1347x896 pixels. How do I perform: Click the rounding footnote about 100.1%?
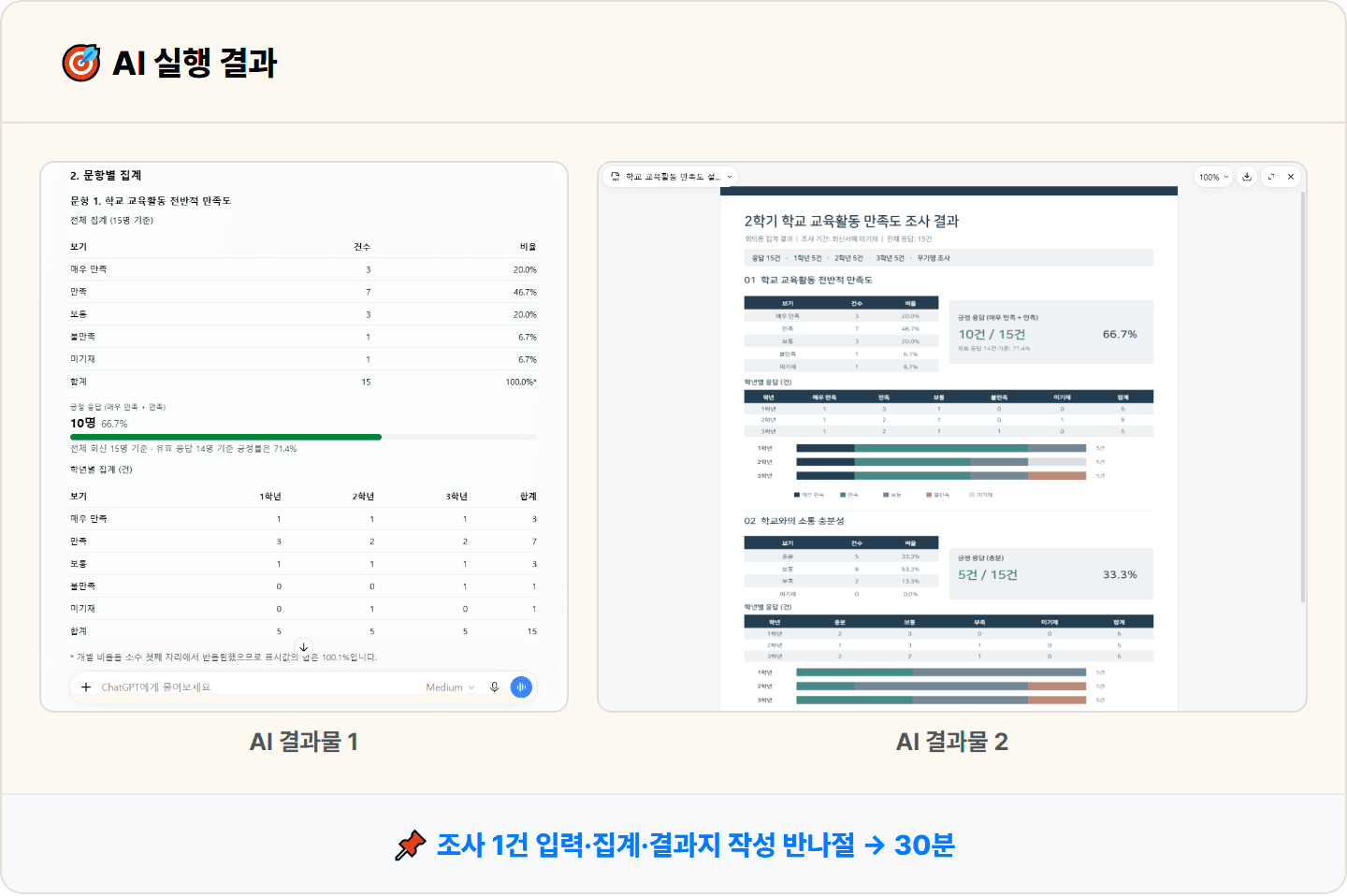click(224, 658)
